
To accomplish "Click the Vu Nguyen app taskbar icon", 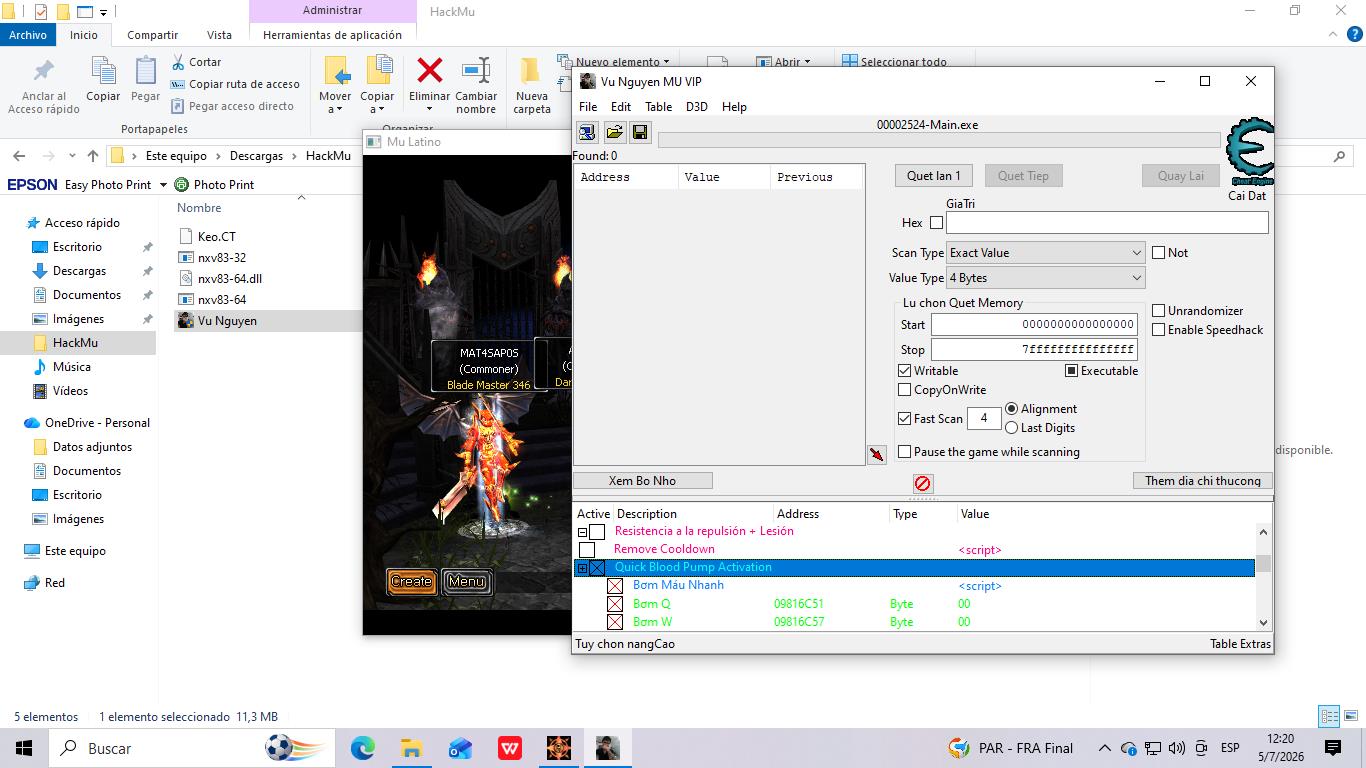I will [x=607, y=748].
